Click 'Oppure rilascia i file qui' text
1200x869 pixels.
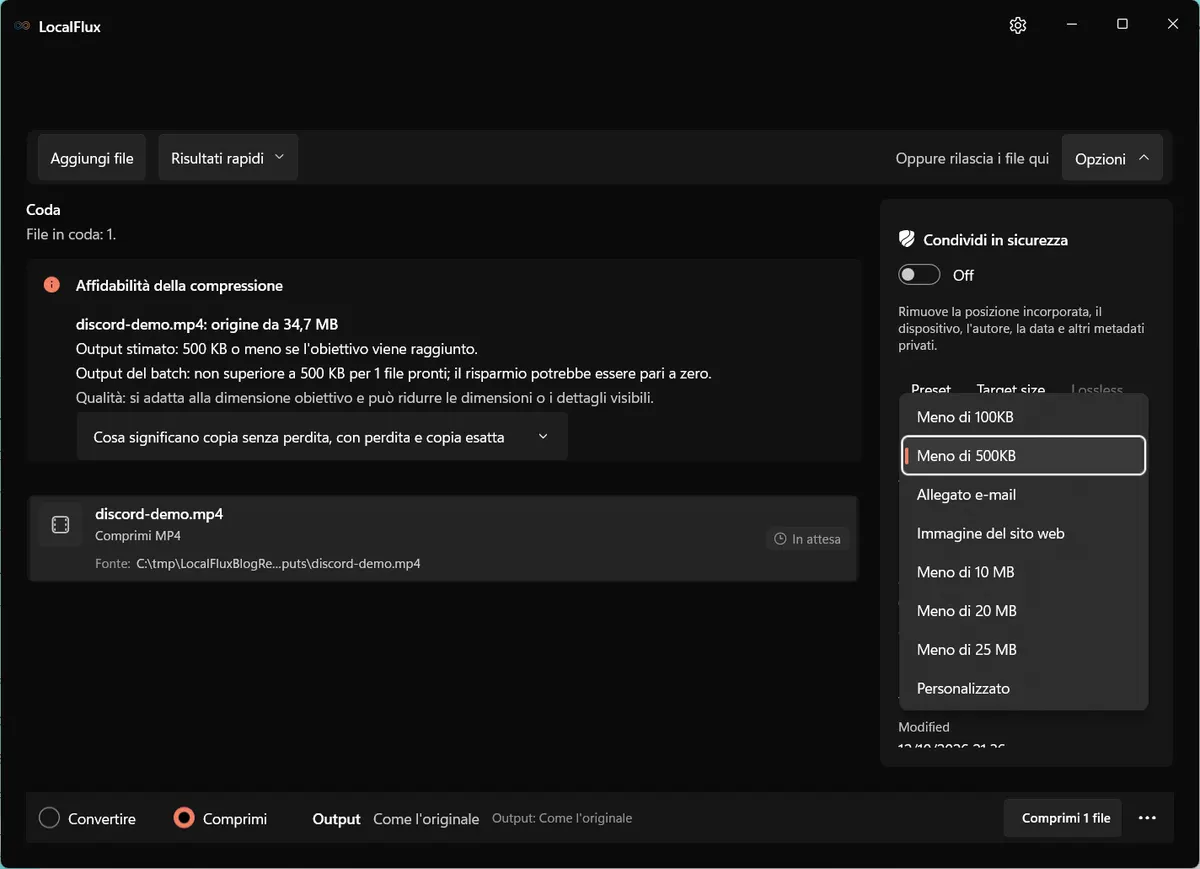(x=972, y=158)
